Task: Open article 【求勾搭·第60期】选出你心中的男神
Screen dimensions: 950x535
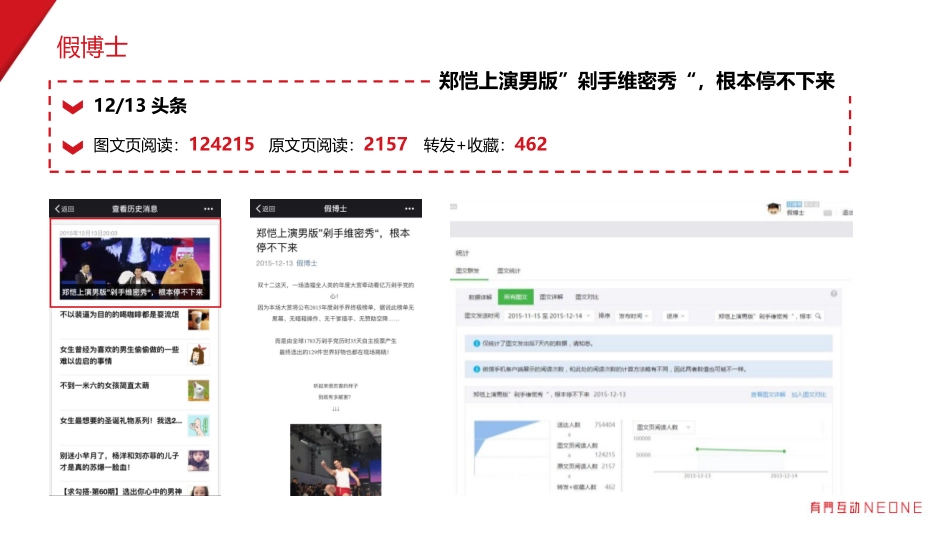Action: (x=121, y=491)
